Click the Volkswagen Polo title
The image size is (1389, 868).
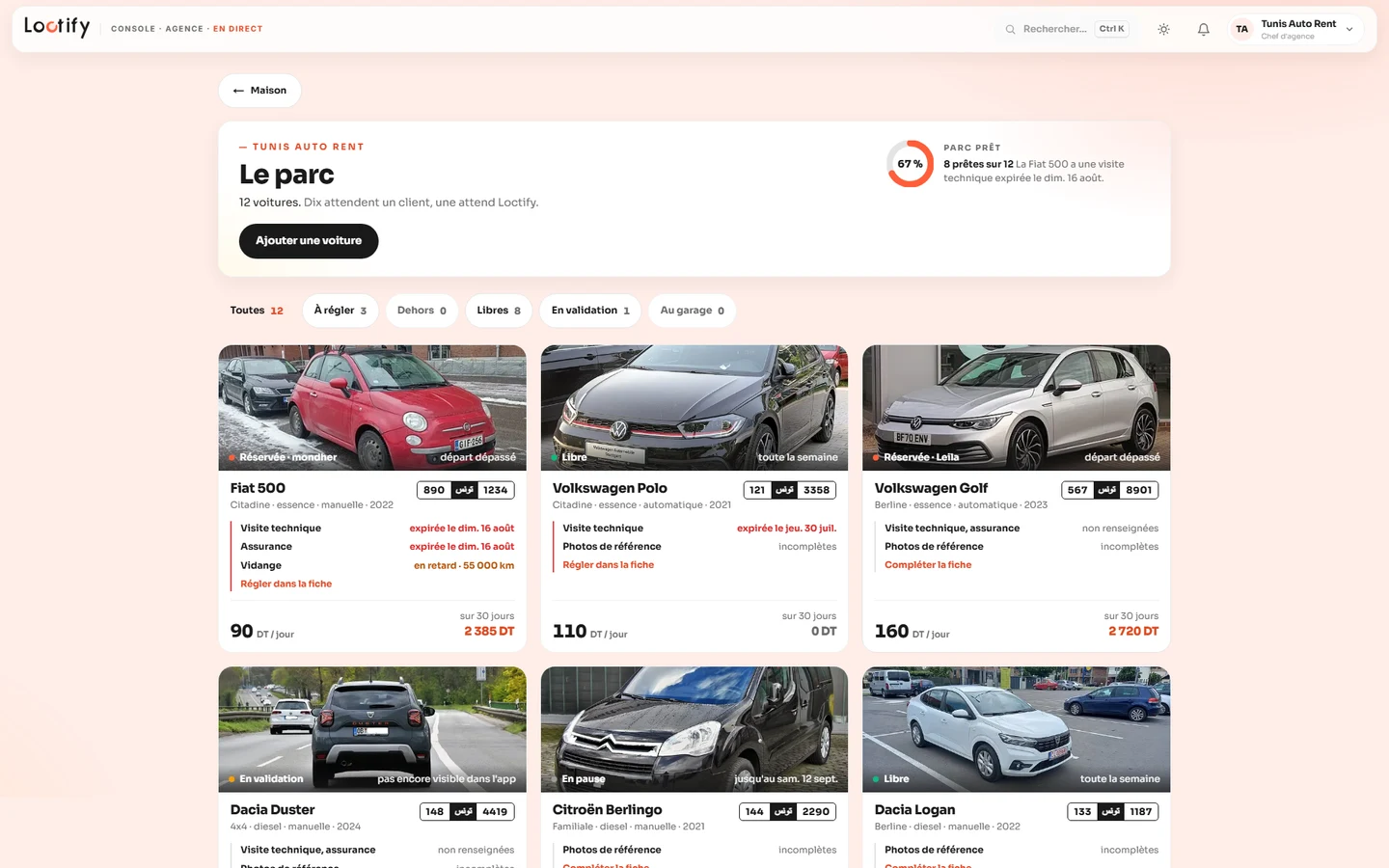tap(610, 488)
